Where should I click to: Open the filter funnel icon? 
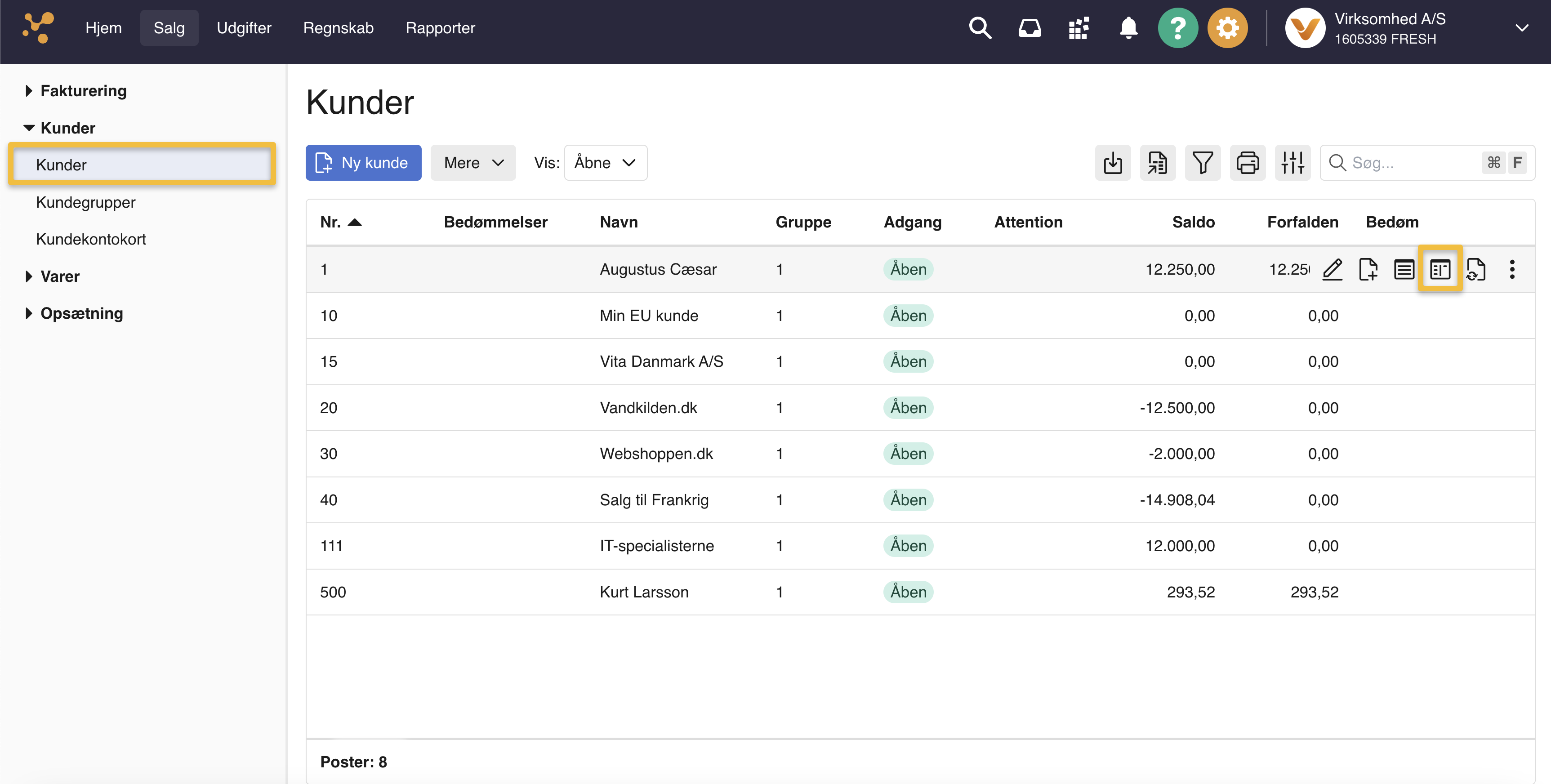[1203, 163]
